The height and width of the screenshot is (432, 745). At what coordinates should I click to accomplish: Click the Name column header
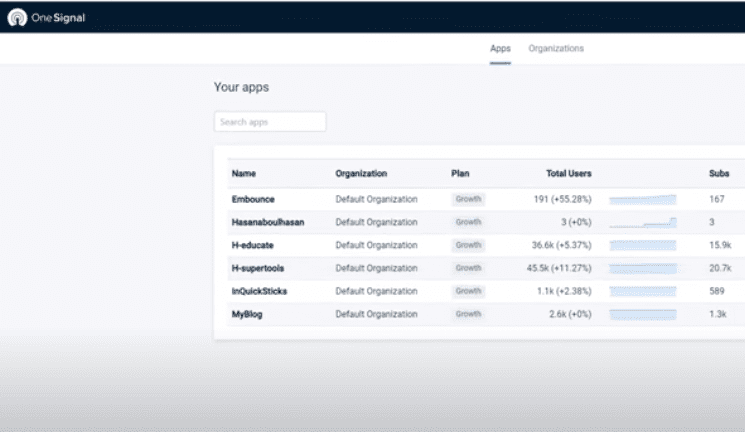244,174
